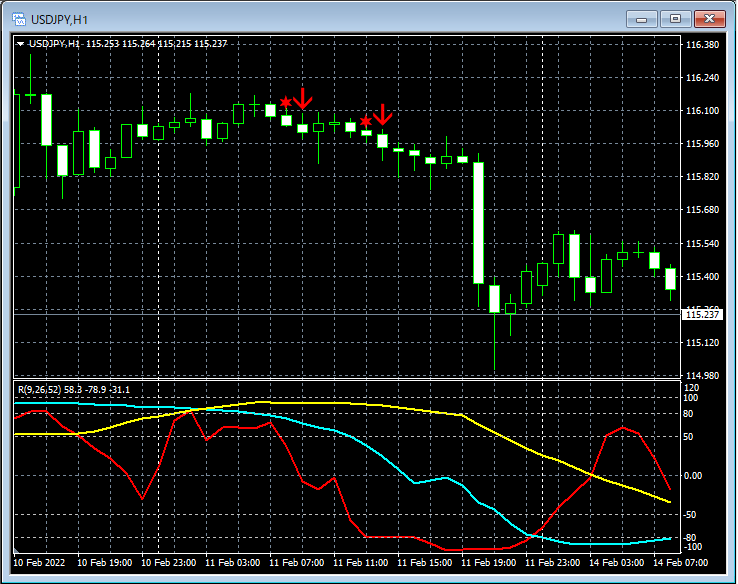
Task: Maximize the USDJPY,H1 chart window
Action: point(676,18)
